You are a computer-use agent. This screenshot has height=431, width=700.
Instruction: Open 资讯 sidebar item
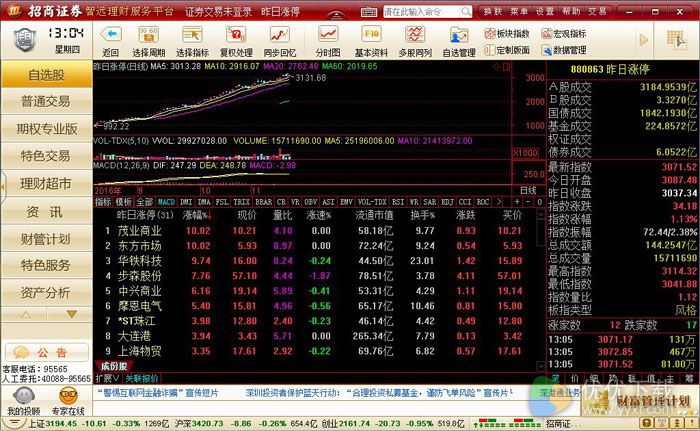coord(46,211)
